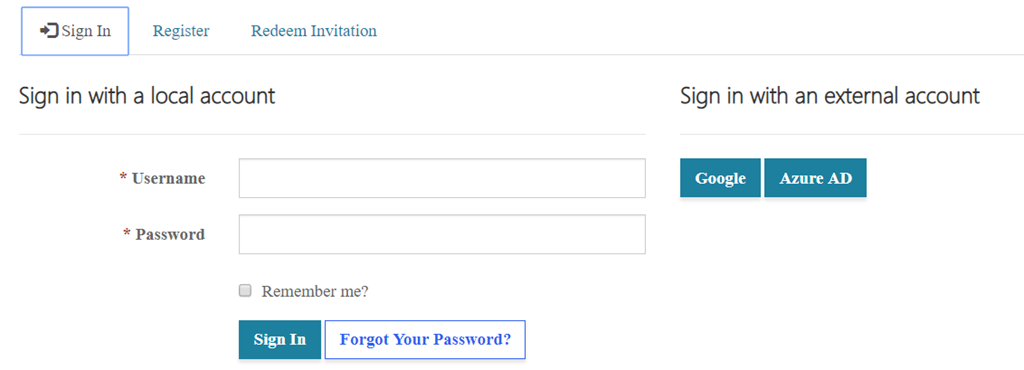Sign in with the Google button
This screenshot has height=370, width=1024.
[720, 177]
